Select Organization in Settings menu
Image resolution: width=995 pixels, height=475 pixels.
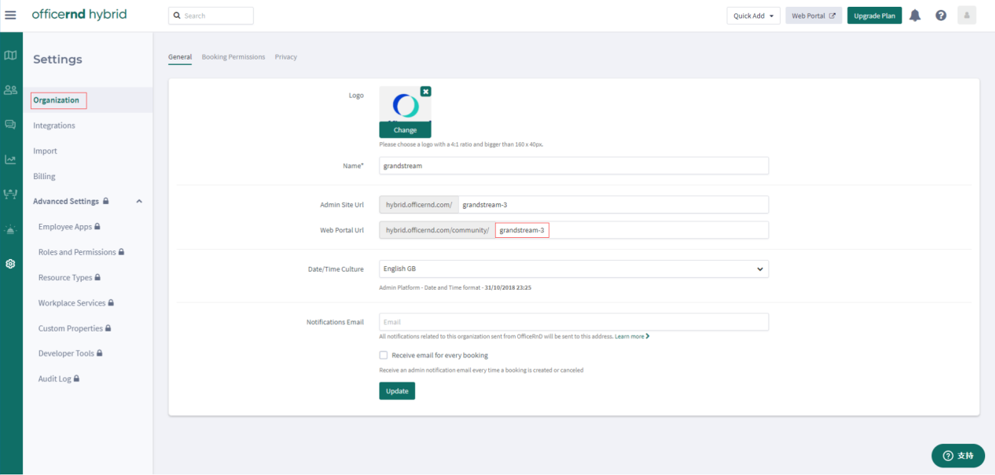[56, 100]
